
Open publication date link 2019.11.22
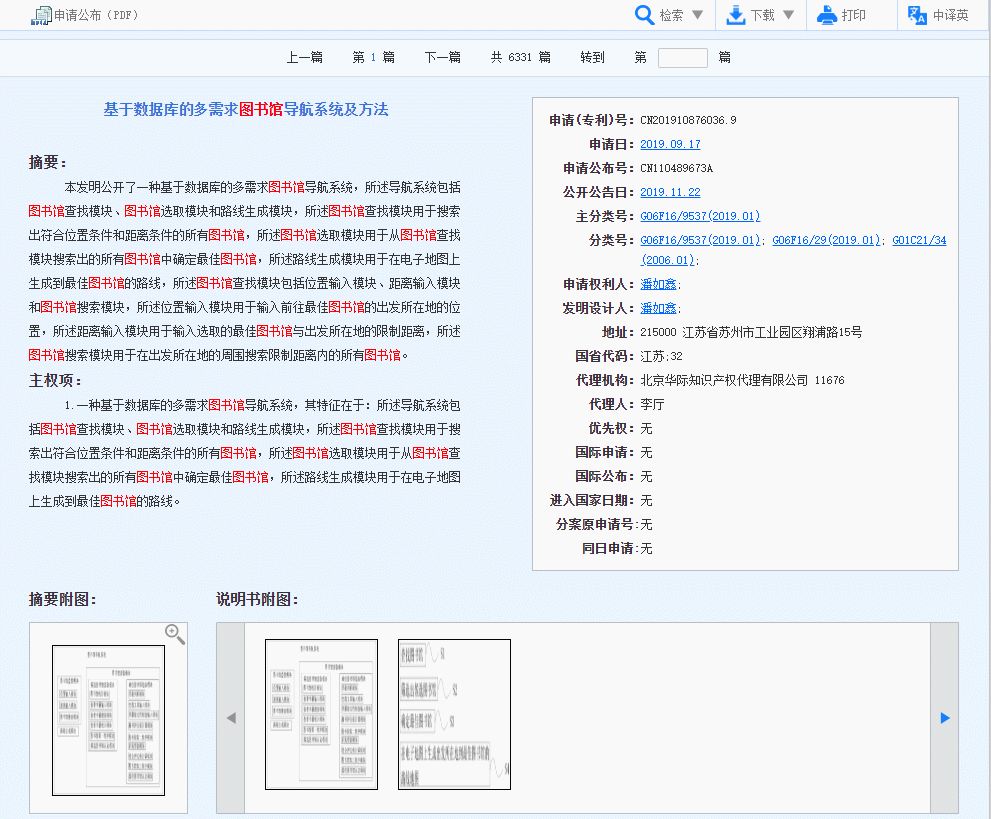(x=670, y=192)
